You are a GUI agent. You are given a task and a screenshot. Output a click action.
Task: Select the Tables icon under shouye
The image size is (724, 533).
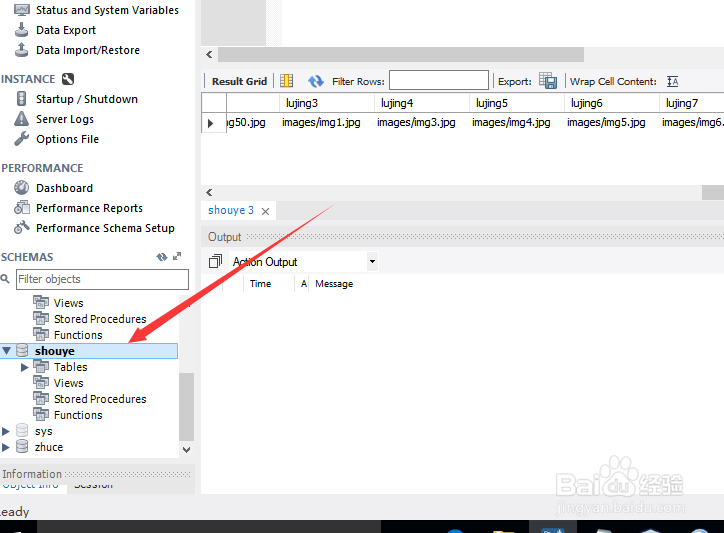(41, 367)
